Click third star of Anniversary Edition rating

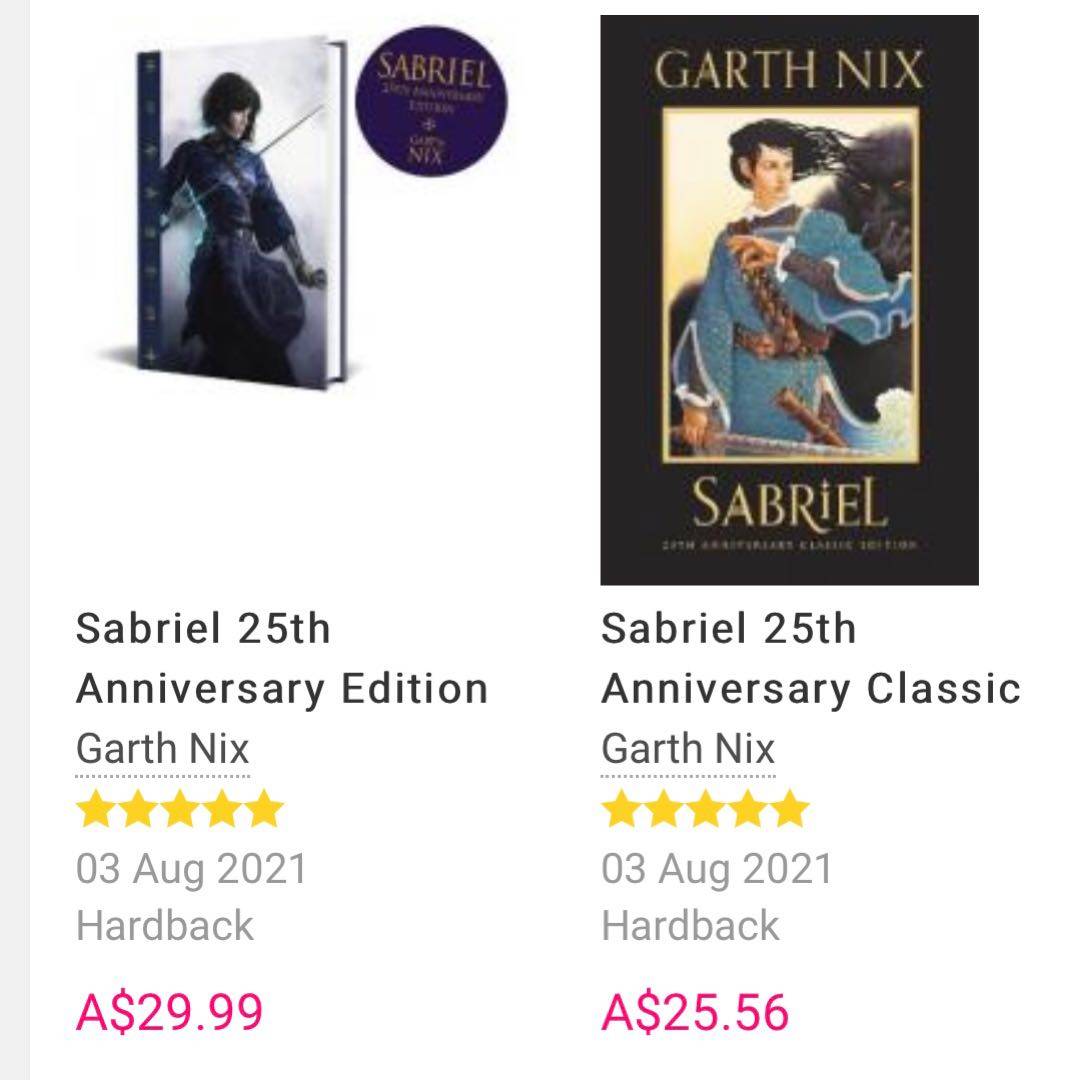coord(180,809)
